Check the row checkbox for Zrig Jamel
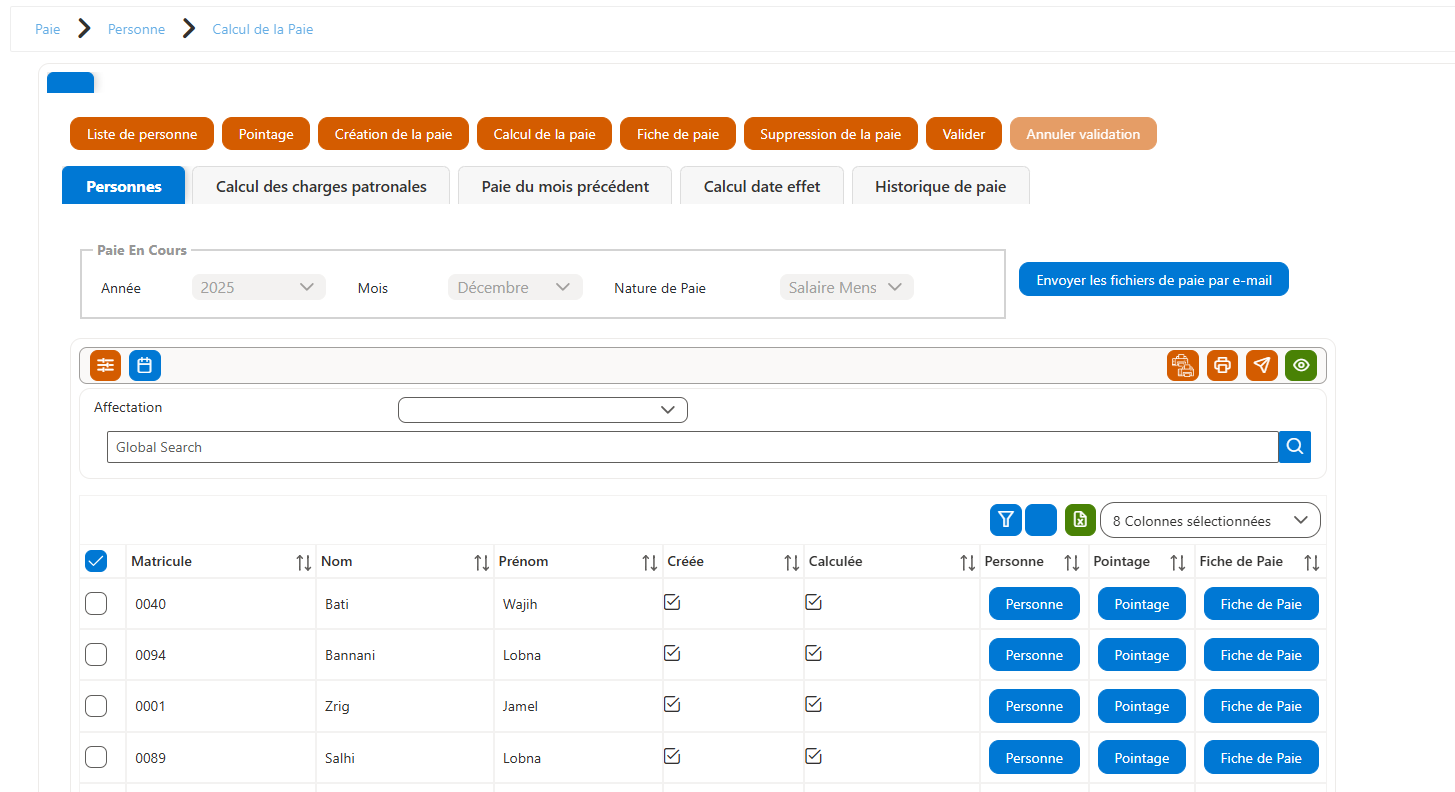 tap(96, 706)
